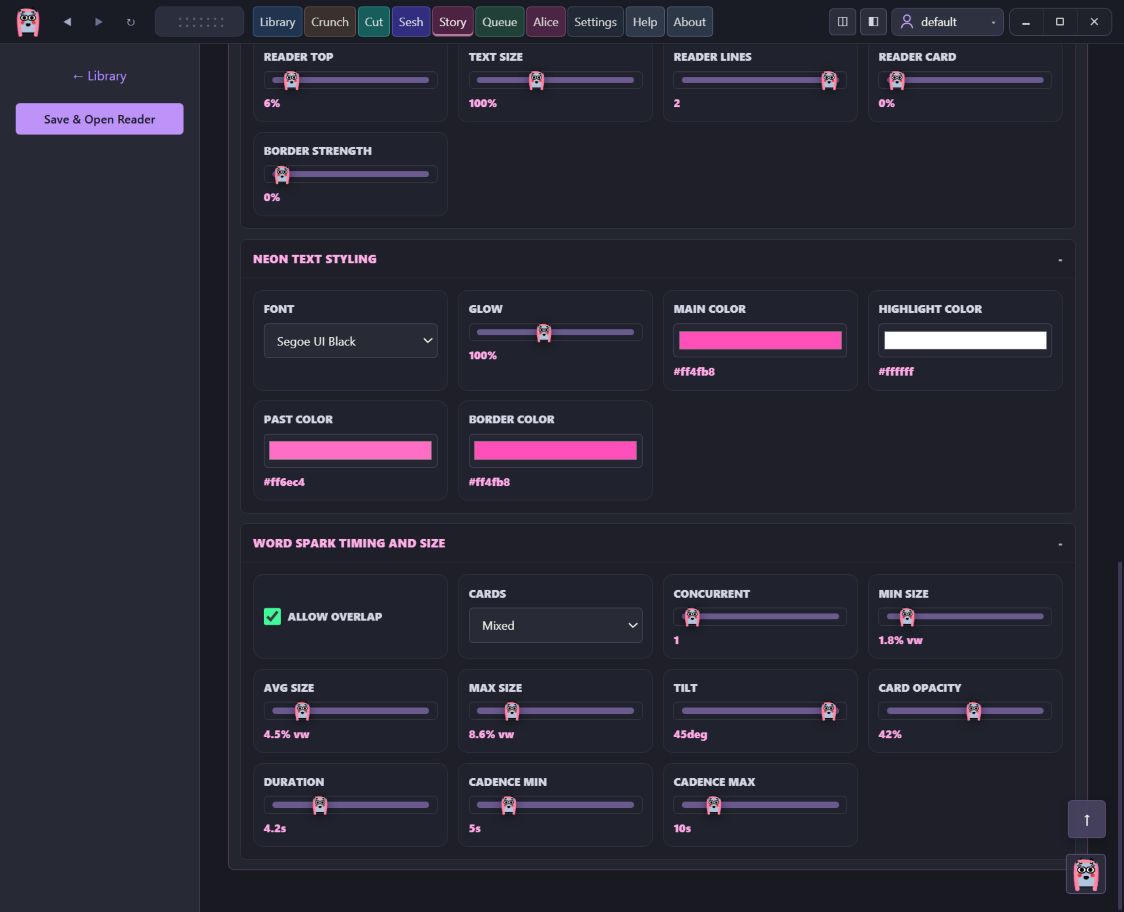Collapse the Word Spark Timing and Size section
The height and width of the screenshot is (912, 1124).
(1059, 543)
